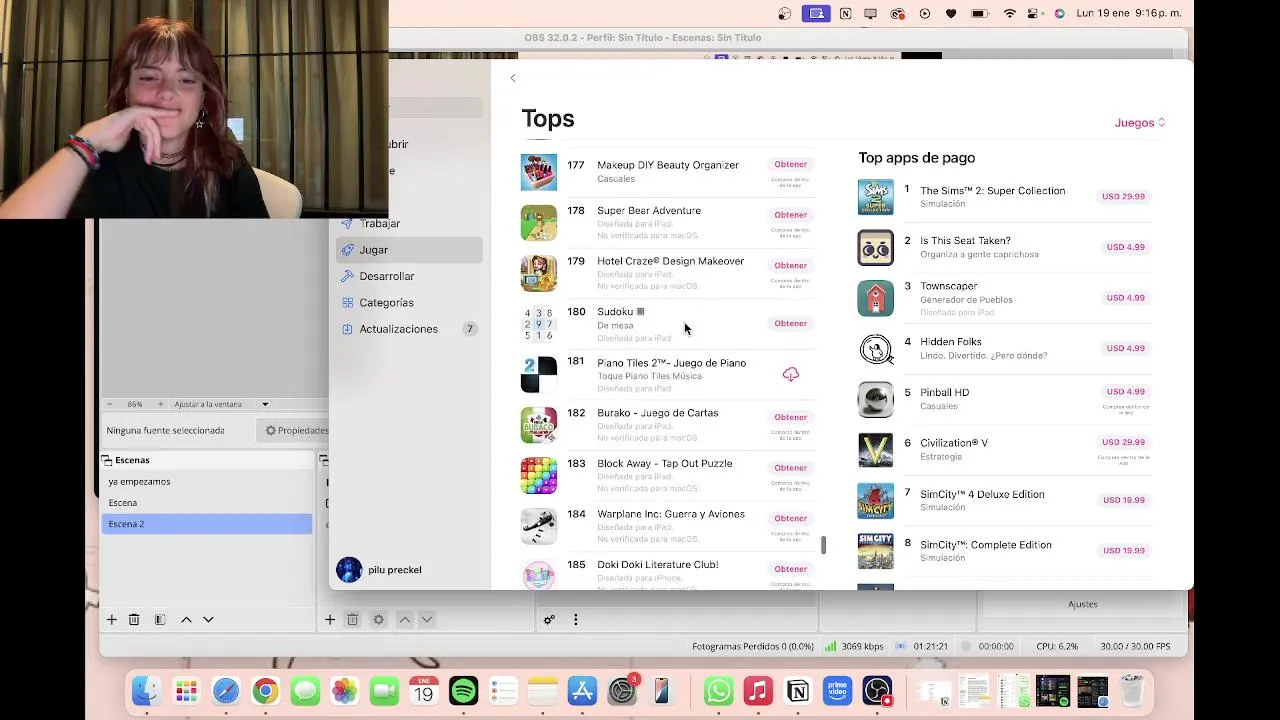Open Is This Seat Taken? icon

point(876,247)
